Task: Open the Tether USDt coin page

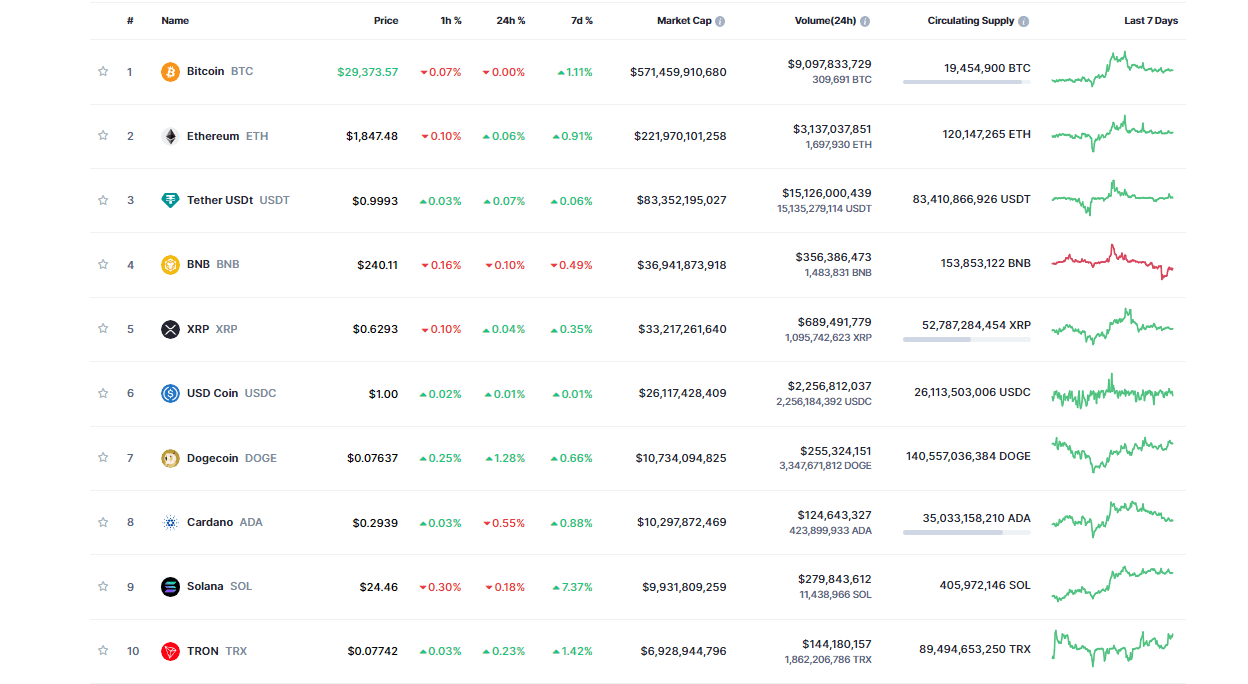Action: 238,200
